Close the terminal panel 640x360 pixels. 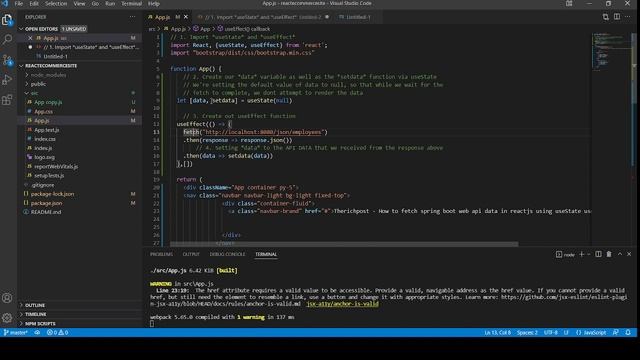click(629, 254)
